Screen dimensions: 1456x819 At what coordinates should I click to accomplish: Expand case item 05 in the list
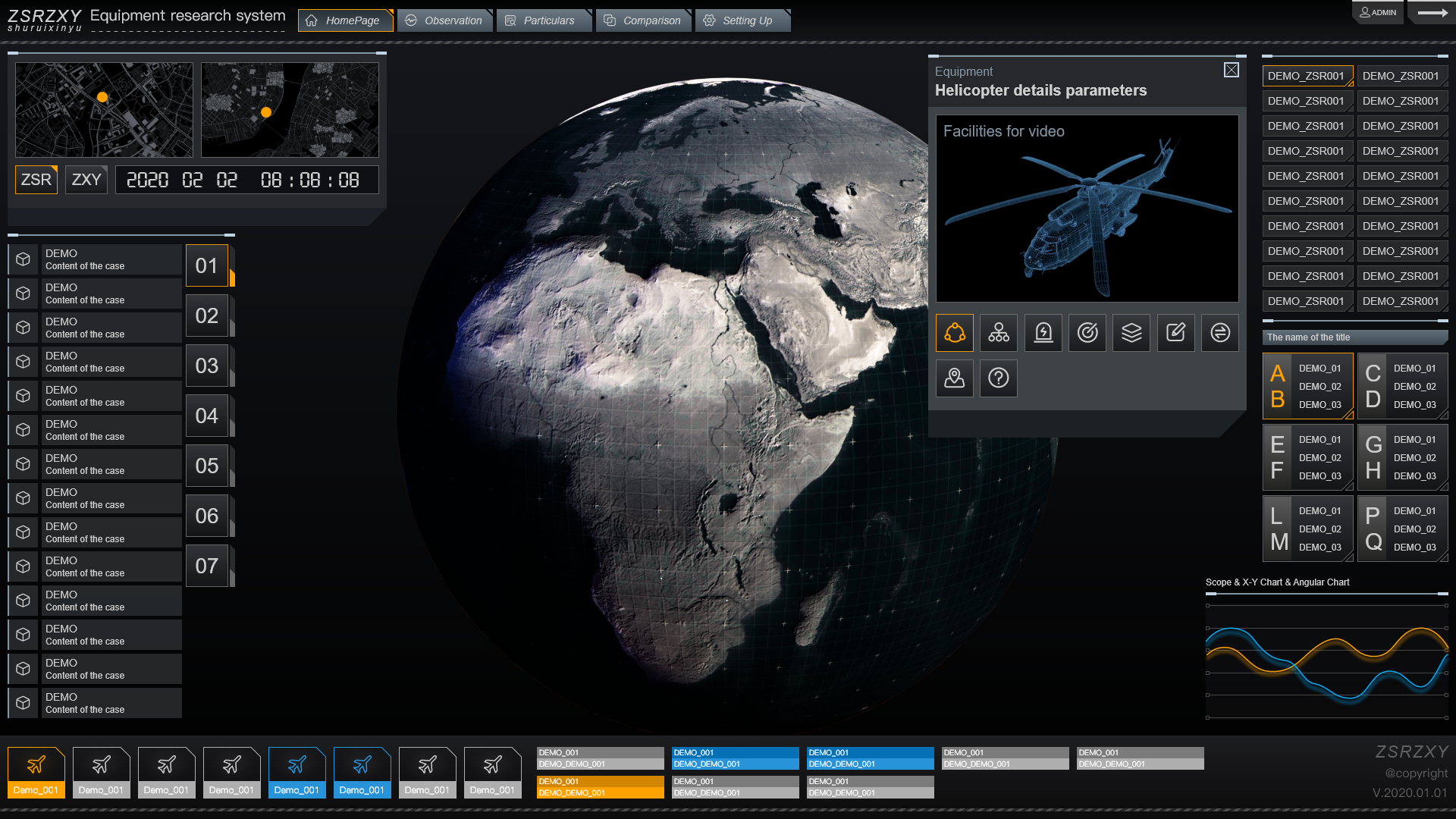[x=207, y=466]
